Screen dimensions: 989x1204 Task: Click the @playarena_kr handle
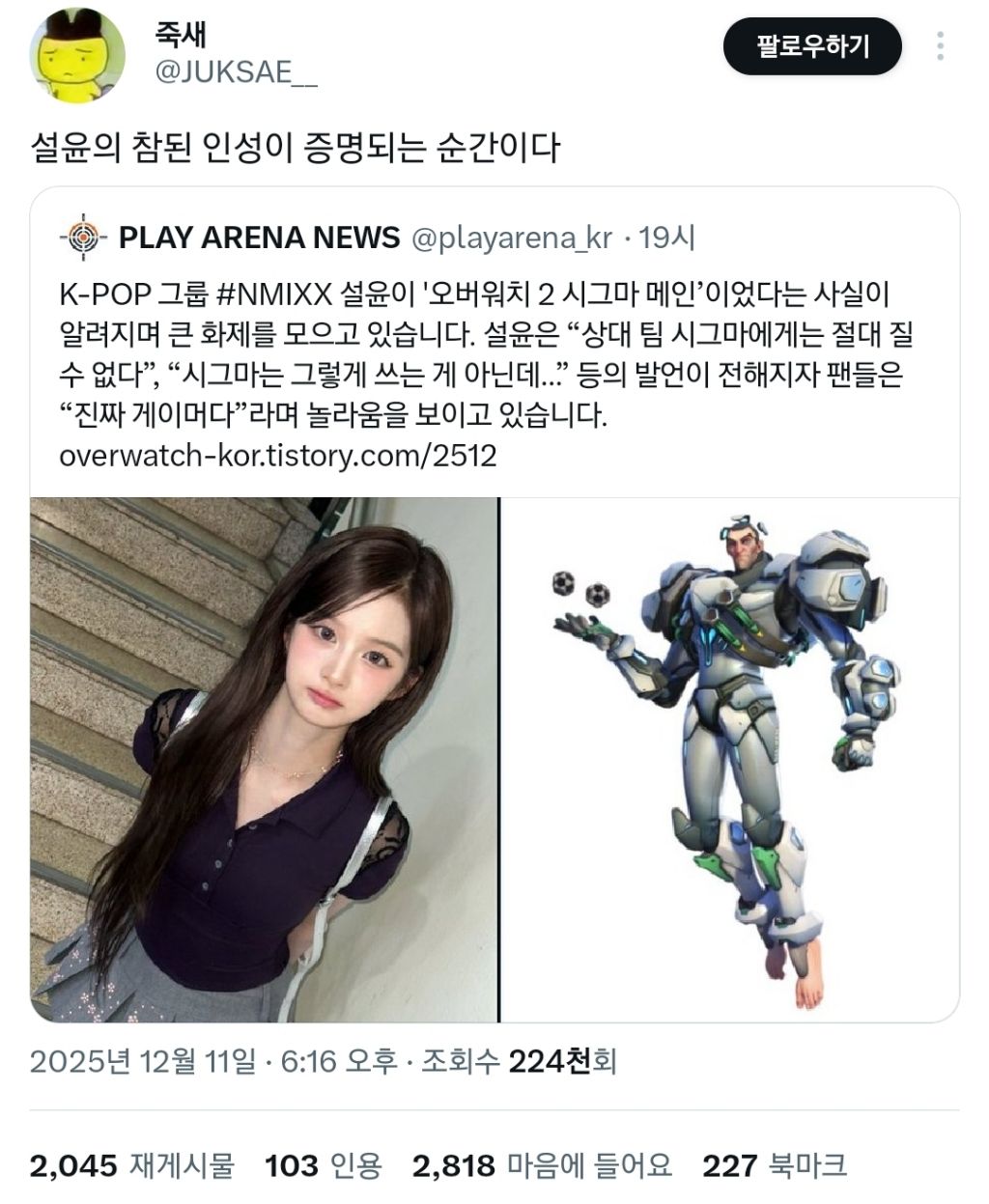(x=512, y=238)
